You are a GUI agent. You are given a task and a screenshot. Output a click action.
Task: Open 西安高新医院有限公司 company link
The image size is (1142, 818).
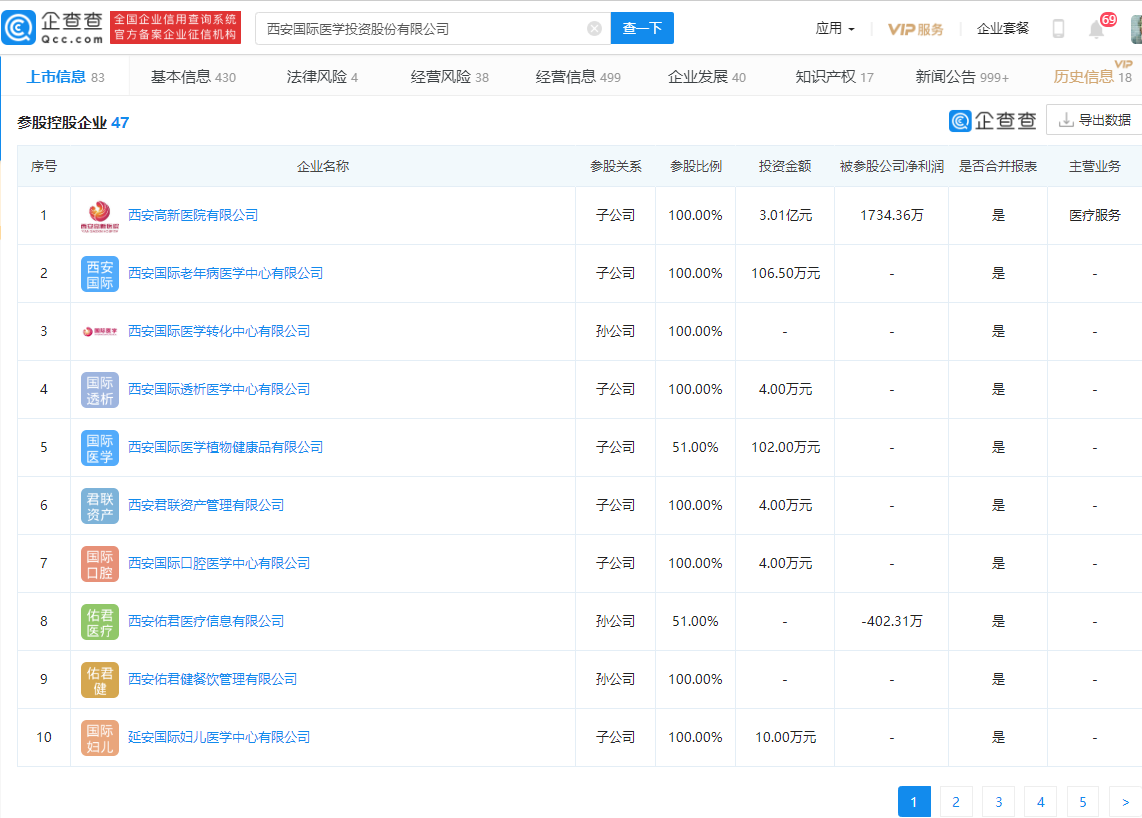193,215
